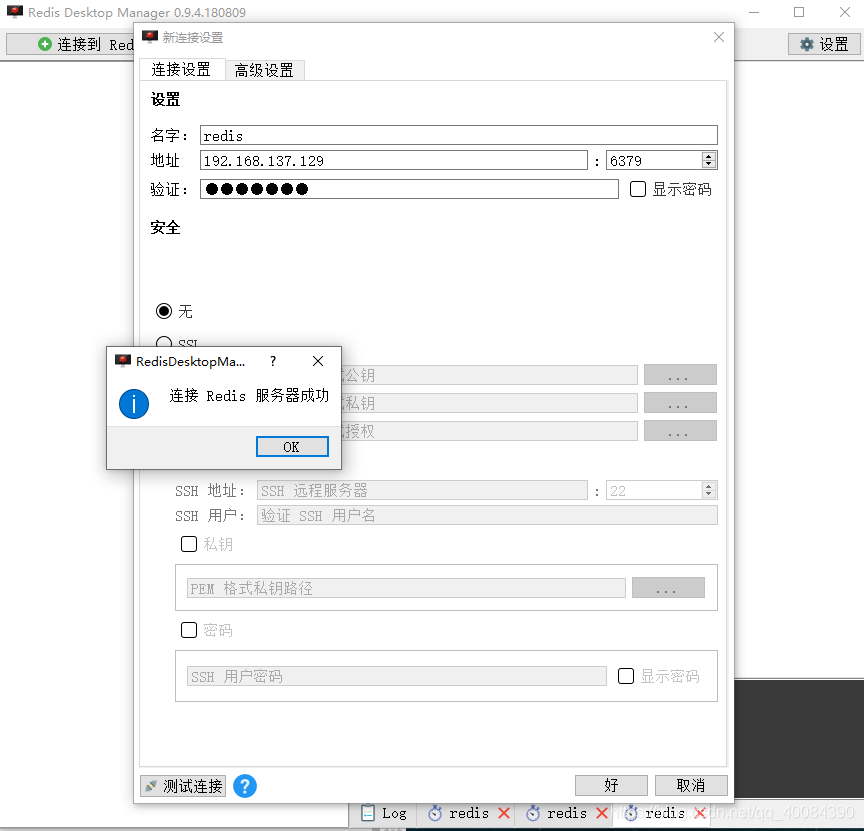This screenshot has height=831, width=864.
Task: Click the browse ... button next to the SSH key path
Action: point(668,588)
